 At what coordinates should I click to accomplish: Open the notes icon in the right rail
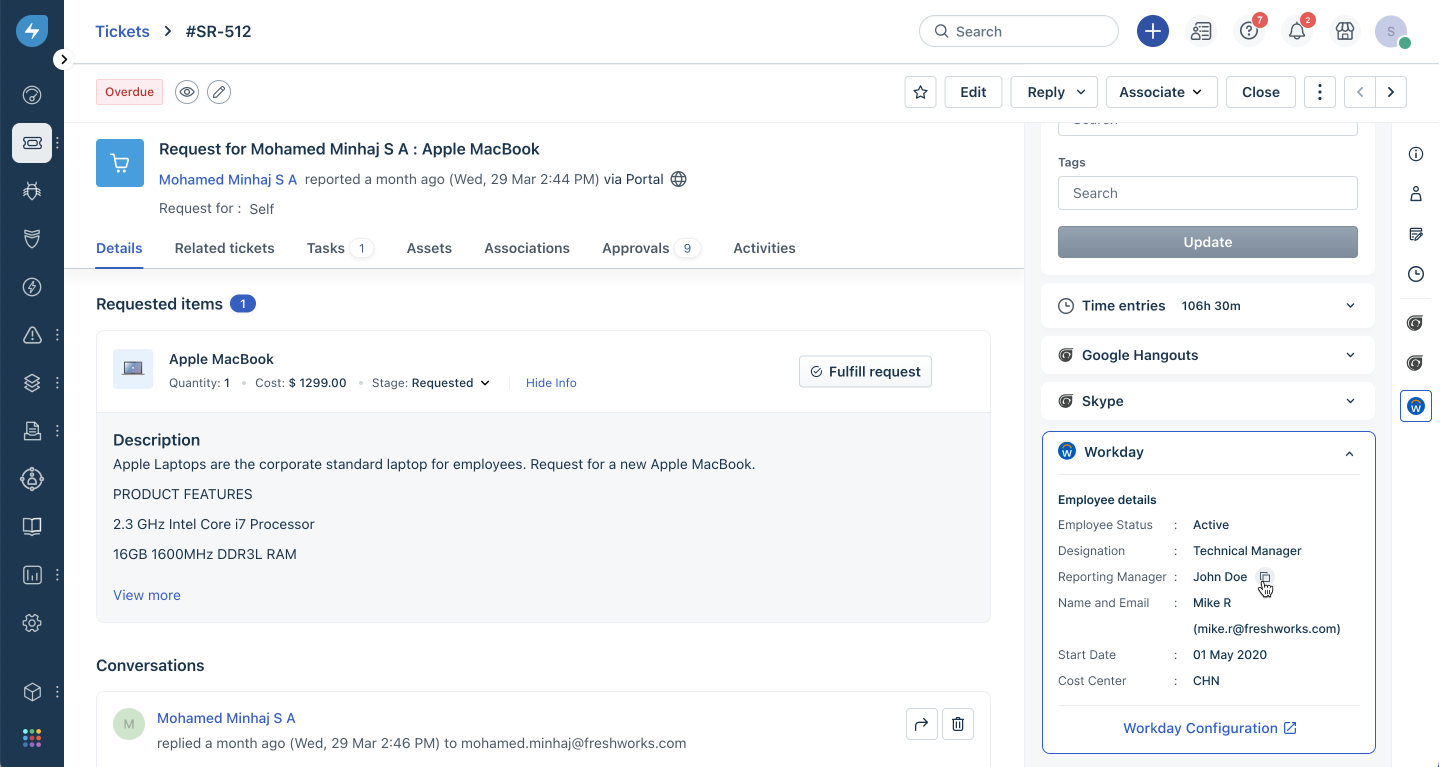(x=1415, y=234)
